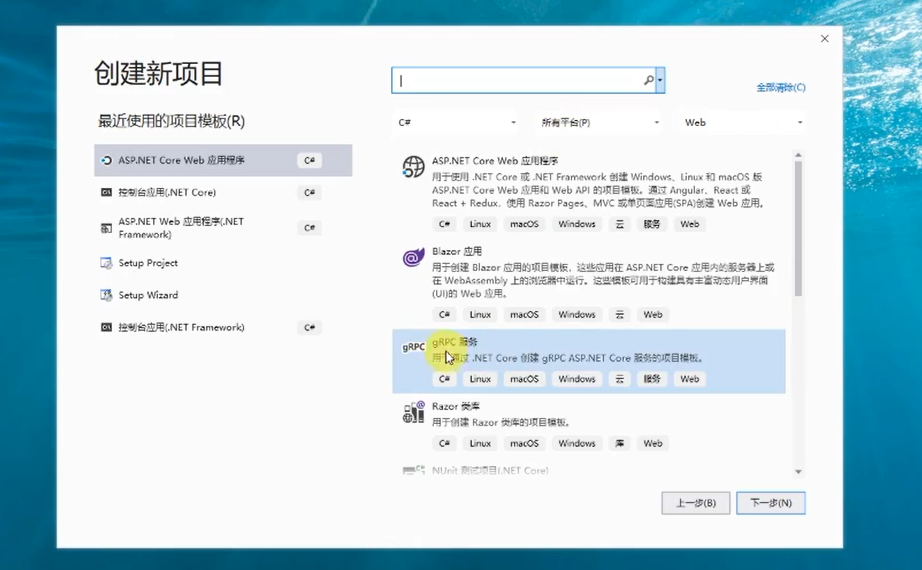Screen dimensions: 922x570
Task: Click the search magnifier icon
Action: pyautogui.click(x=649, y=80)
